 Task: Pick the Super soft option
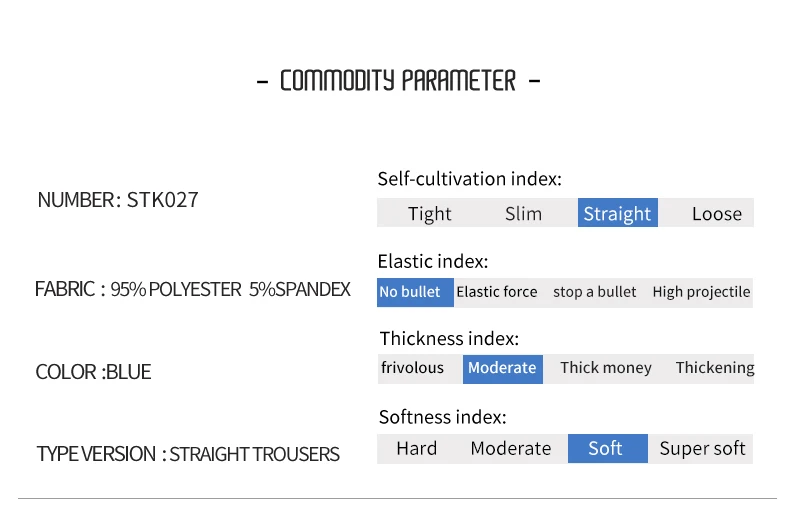(702, 448)
